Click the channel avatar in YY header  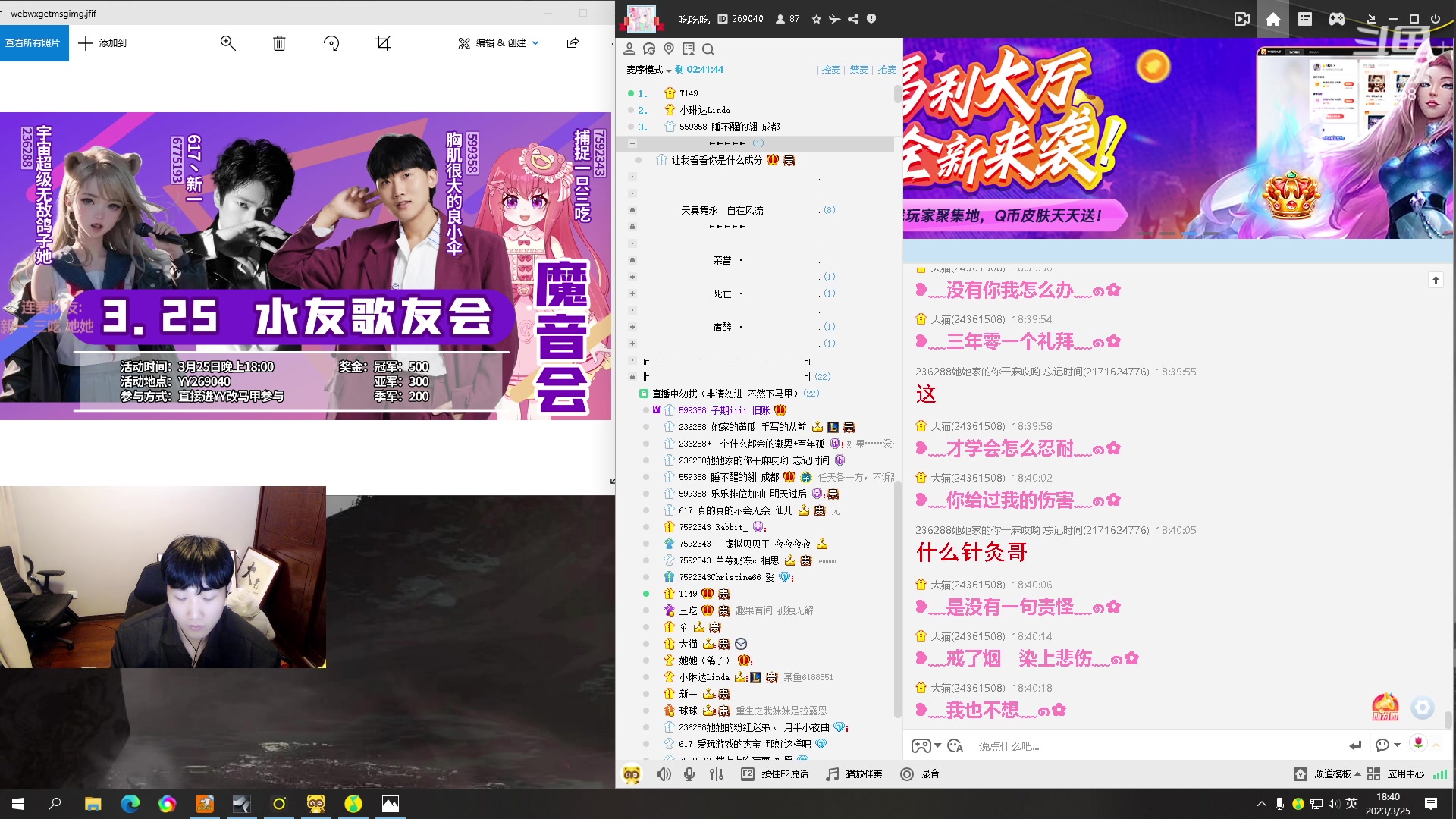pos(642,19)
